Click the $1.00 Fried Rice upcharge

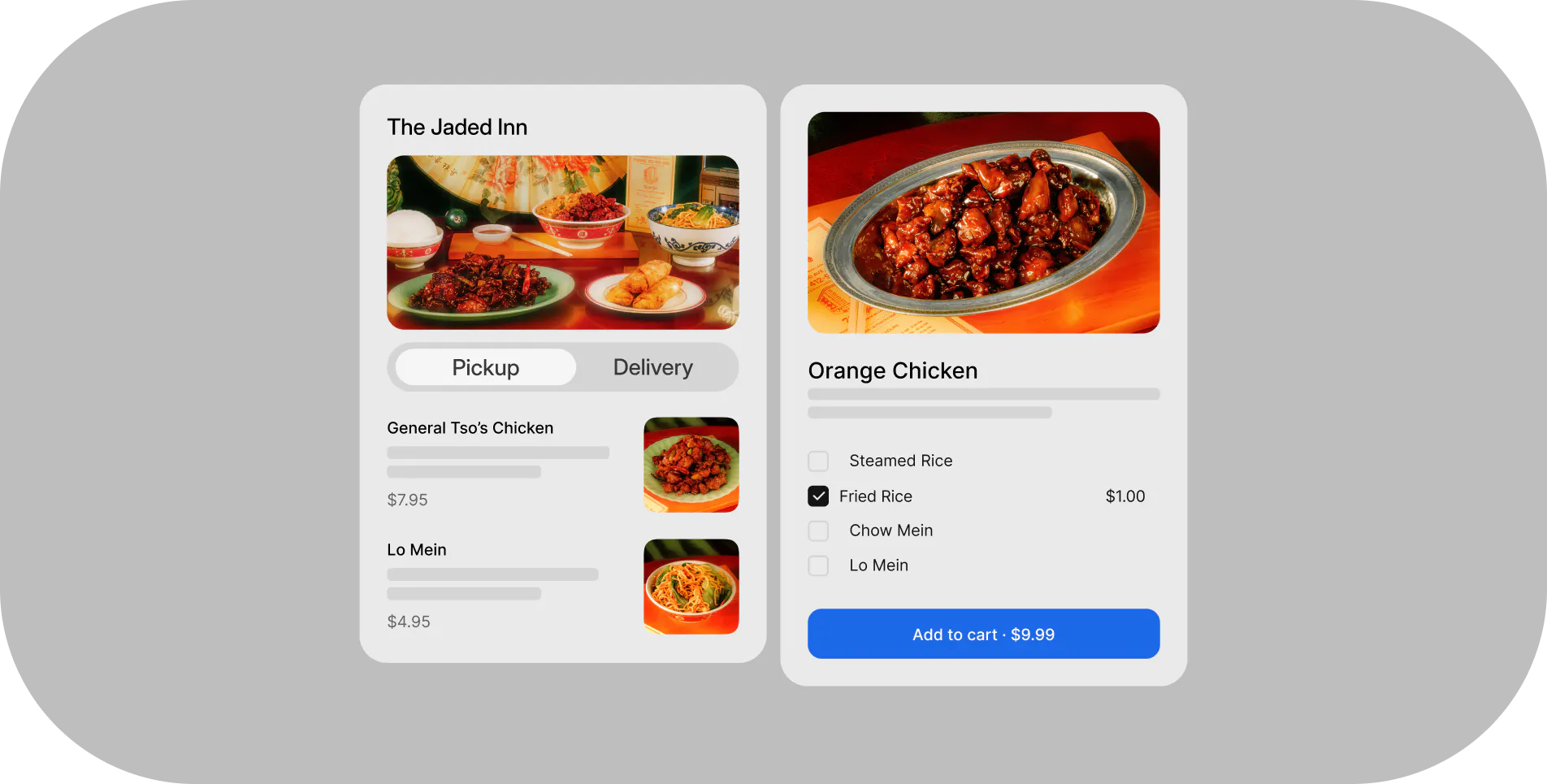[x=1125, y=496]
